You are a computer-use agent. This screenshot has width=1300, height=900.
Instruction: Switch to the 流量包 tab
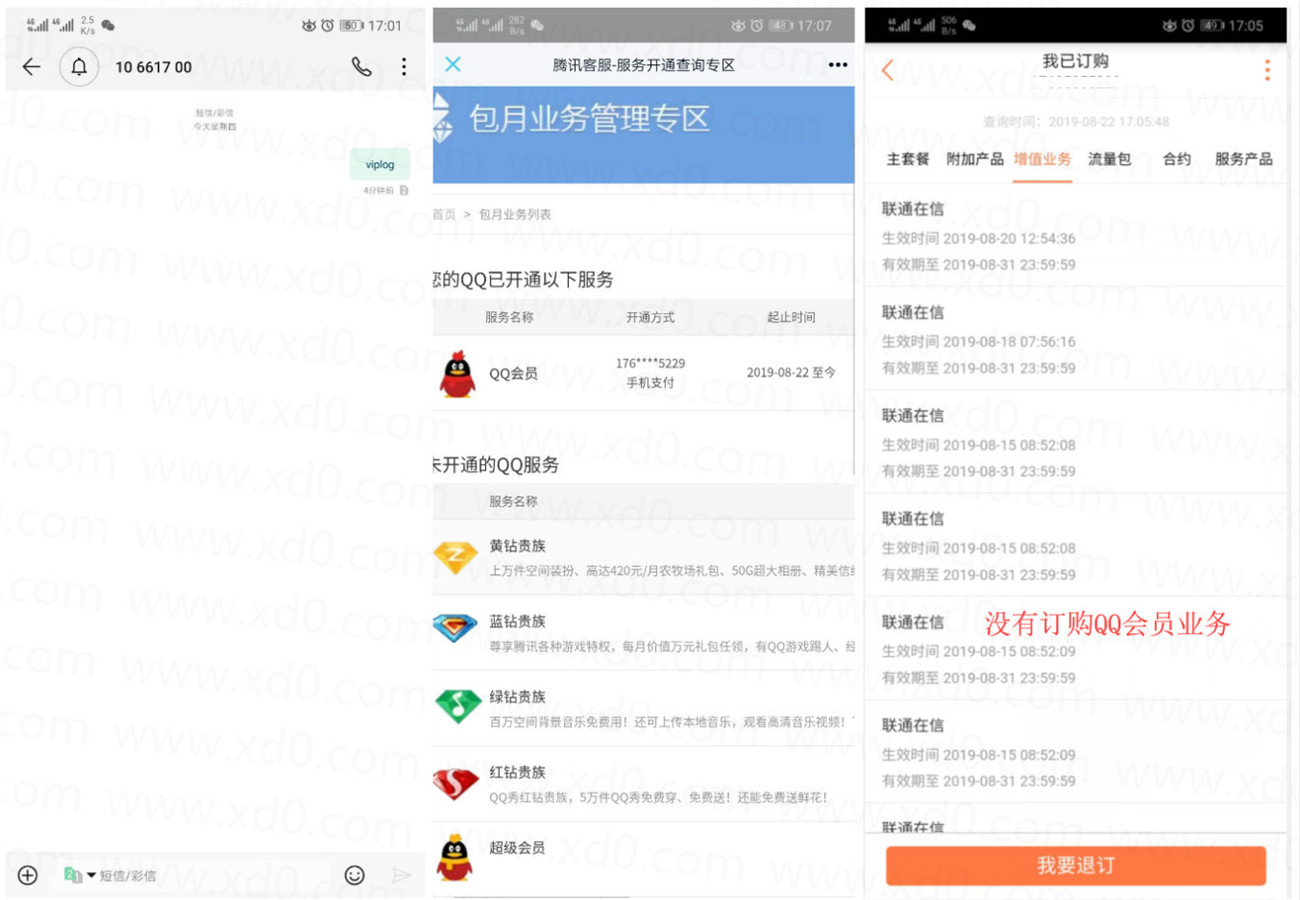coord(1109,159)
